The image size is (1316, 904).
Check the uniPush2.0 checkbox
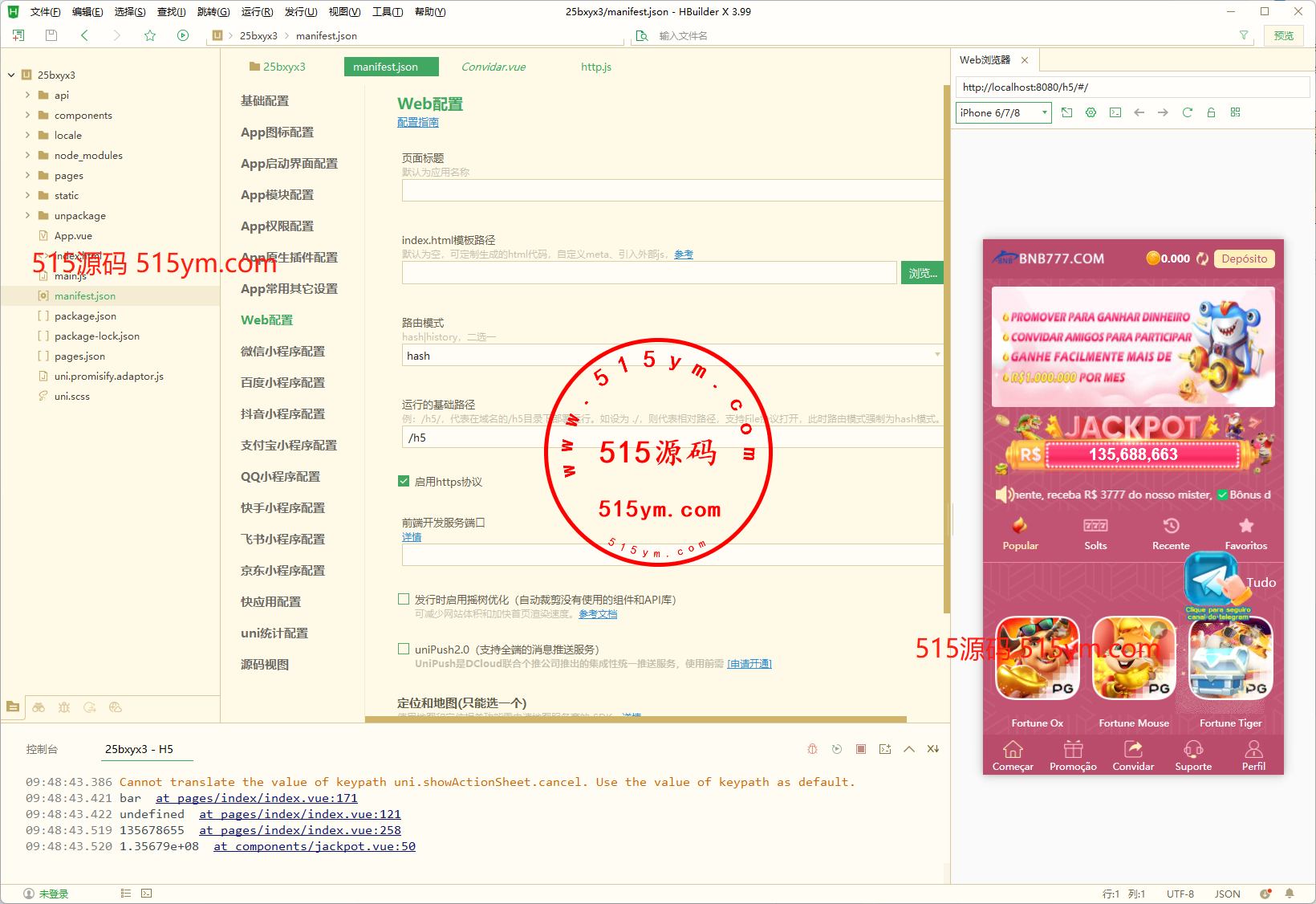click(404, 649)
